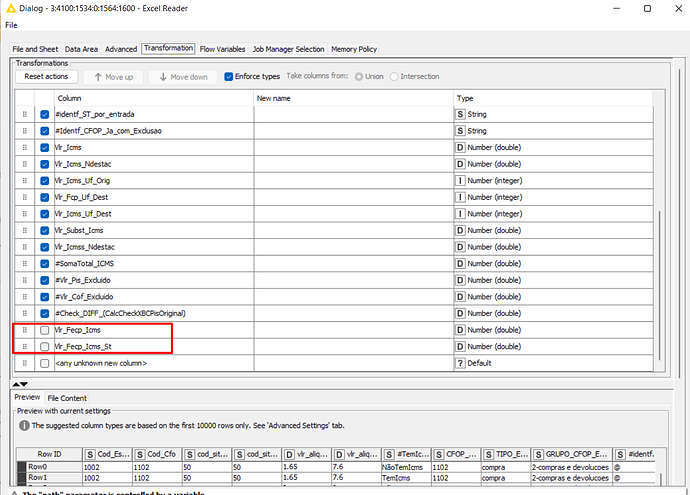Click New name field of Vlr_Icms row
Screen dimensions: 690x495
point(354,147)
